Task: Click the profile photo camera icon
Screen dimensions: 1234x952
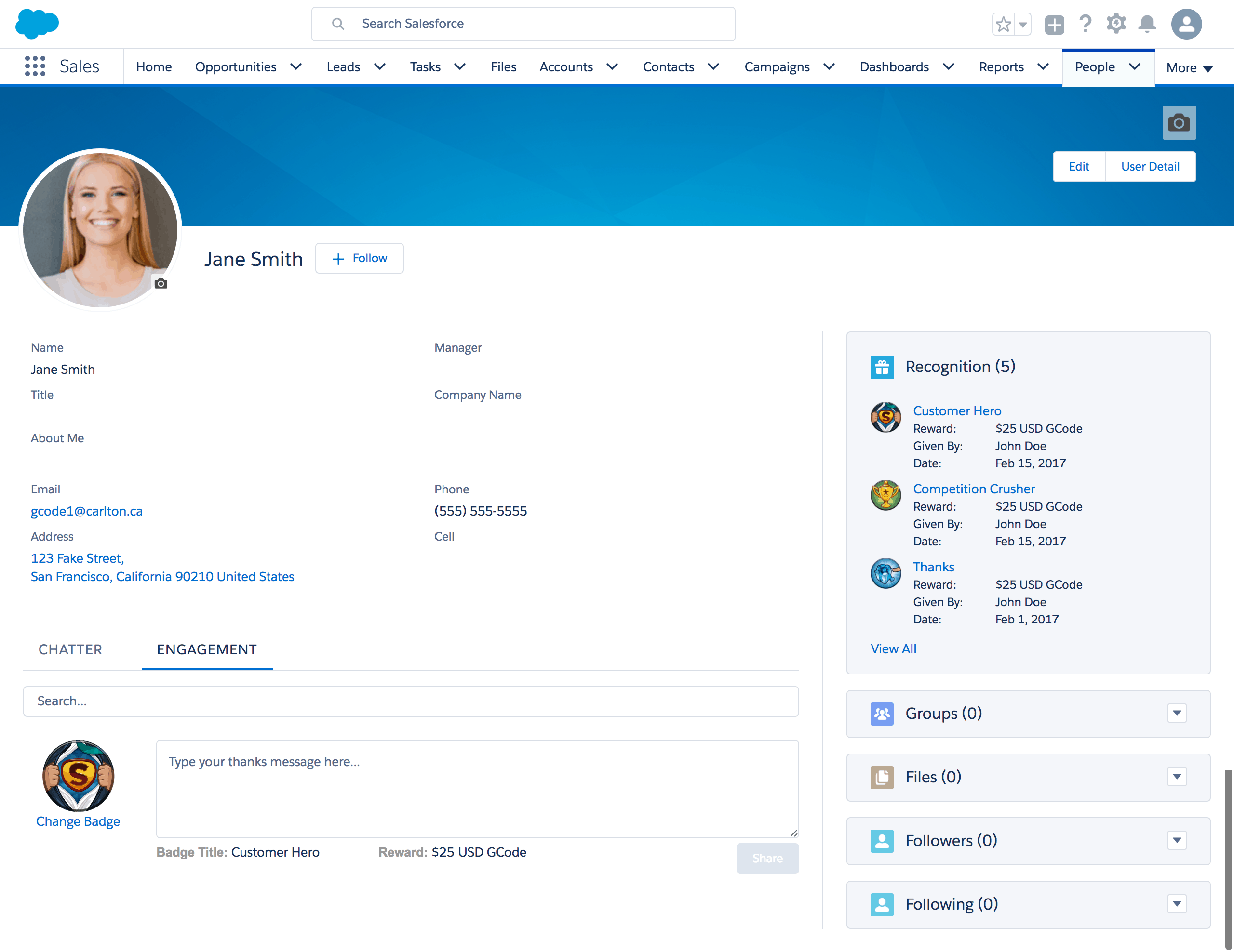Action: pyautogui.click(x=161, y=283)
